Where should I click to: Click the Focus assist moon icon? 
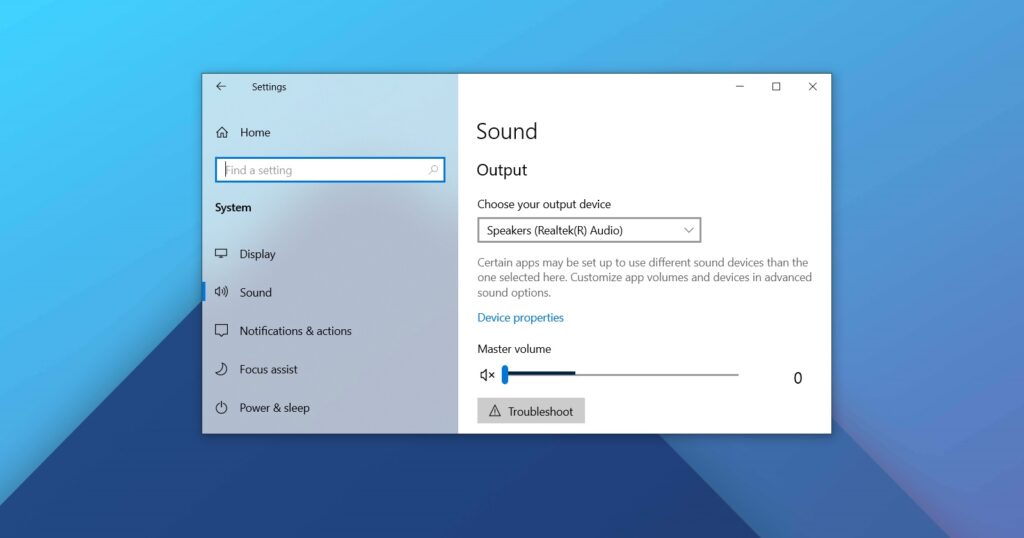click(x=222, y=369)
